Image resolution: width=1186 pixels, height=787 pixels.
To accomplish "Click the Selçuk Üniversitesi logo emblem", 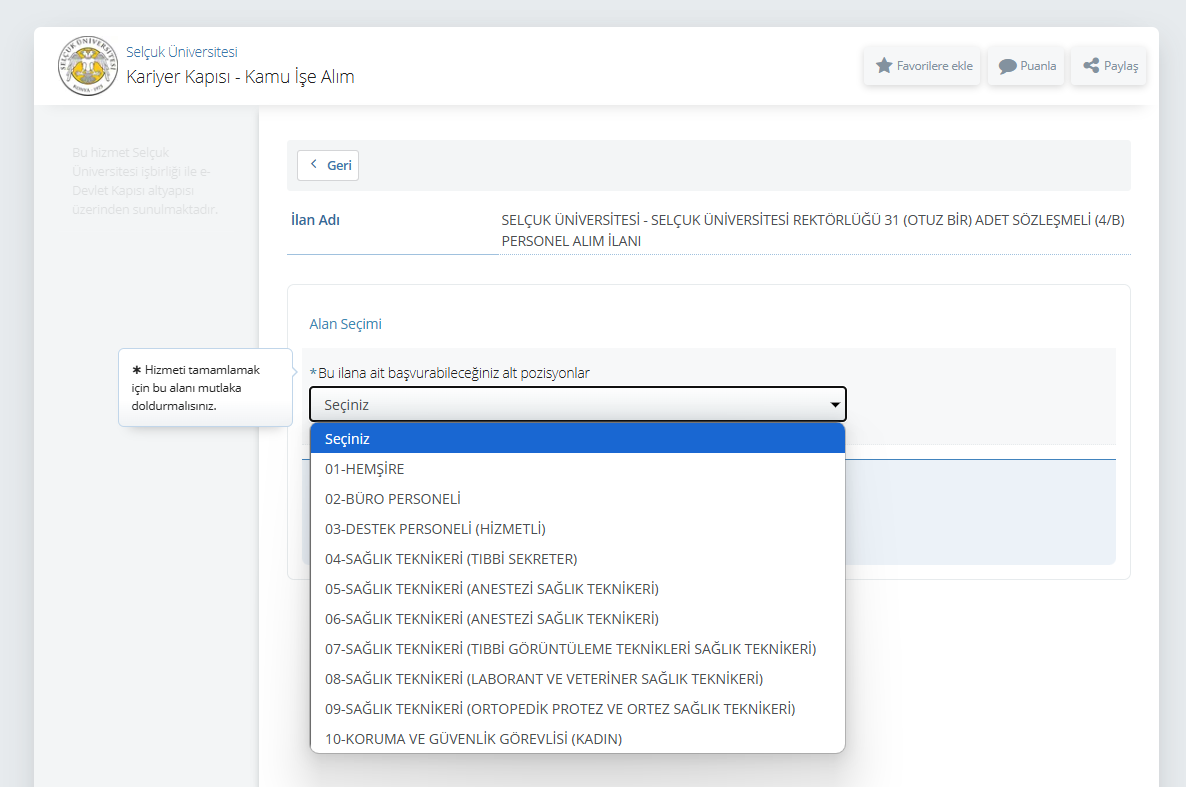I will click(x=88, y=66).
